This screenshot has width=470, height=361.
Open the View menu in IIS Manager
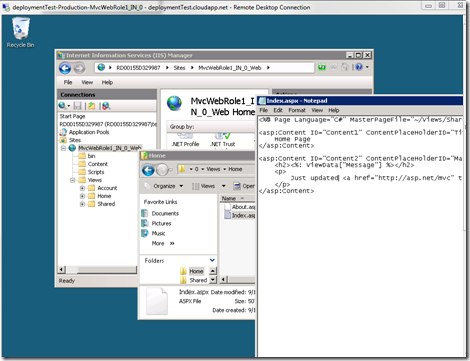(87, 82)
